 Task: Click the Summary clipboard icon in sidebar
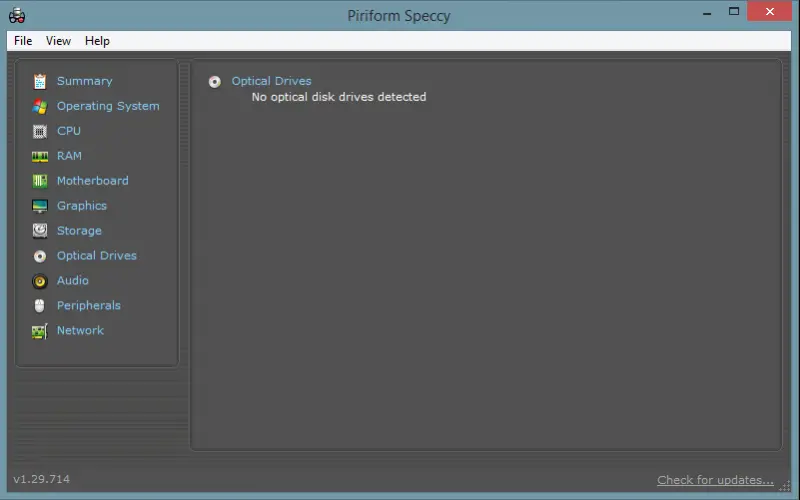[39, 81]
